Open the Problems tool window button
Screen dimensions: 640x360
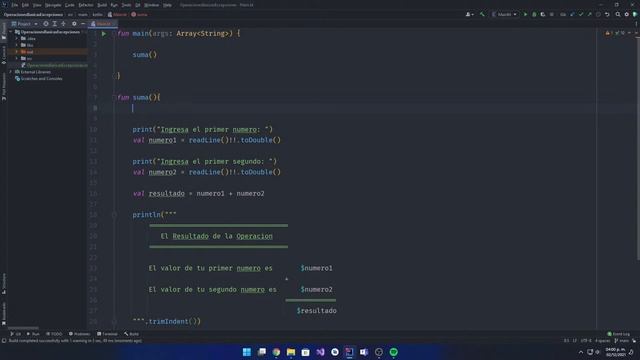point(80,334)
